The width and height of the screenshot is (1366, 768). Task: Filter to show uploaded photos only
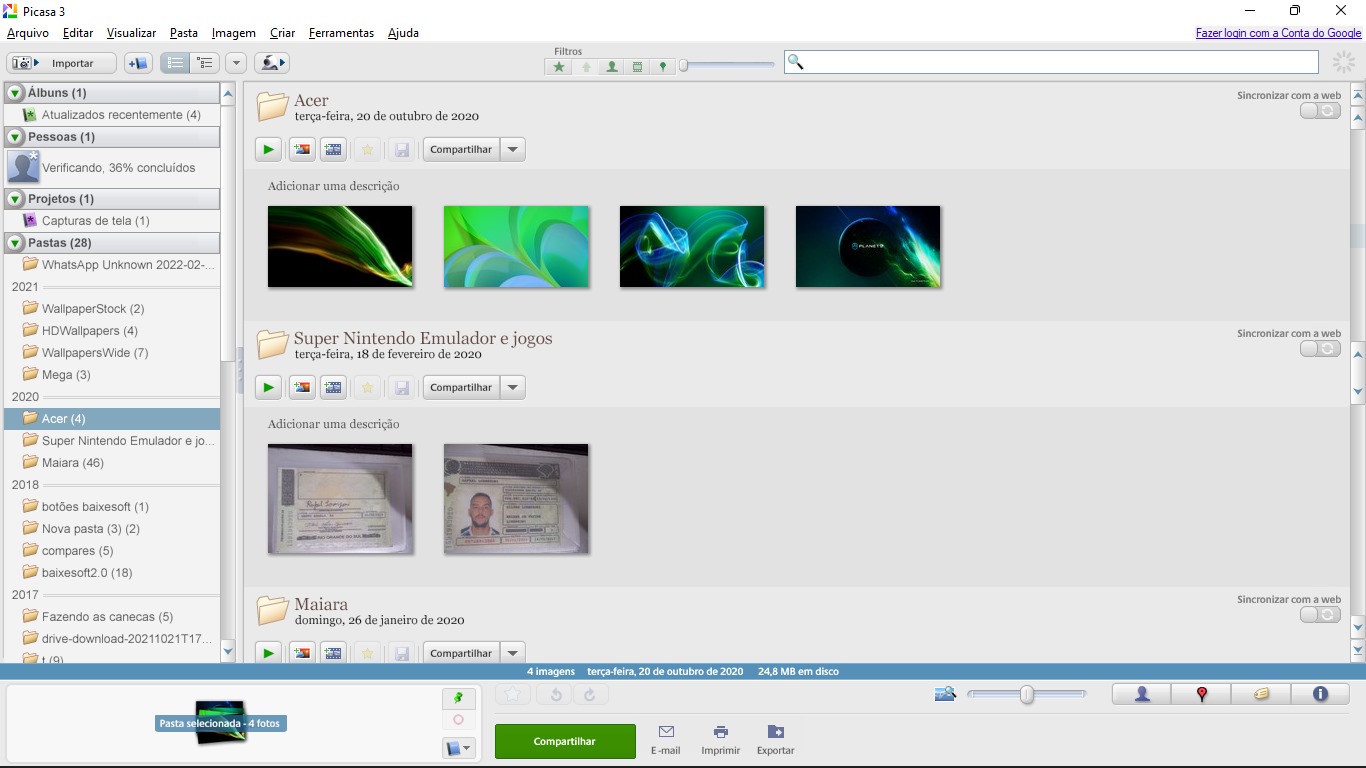pyautogui.click(x=586, y=67)
